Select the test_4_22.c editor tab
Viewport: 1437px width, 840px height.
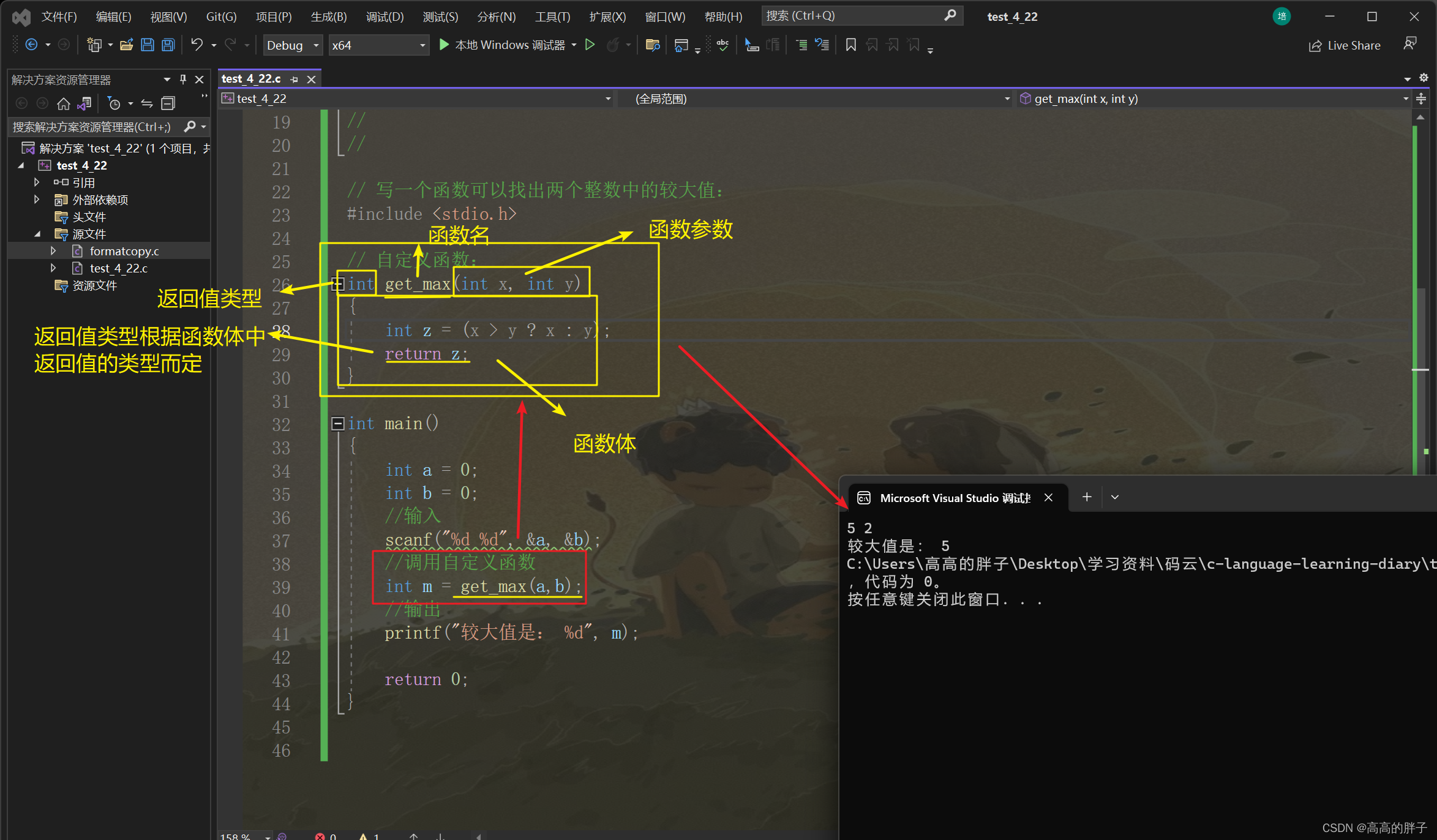point(251,79)
